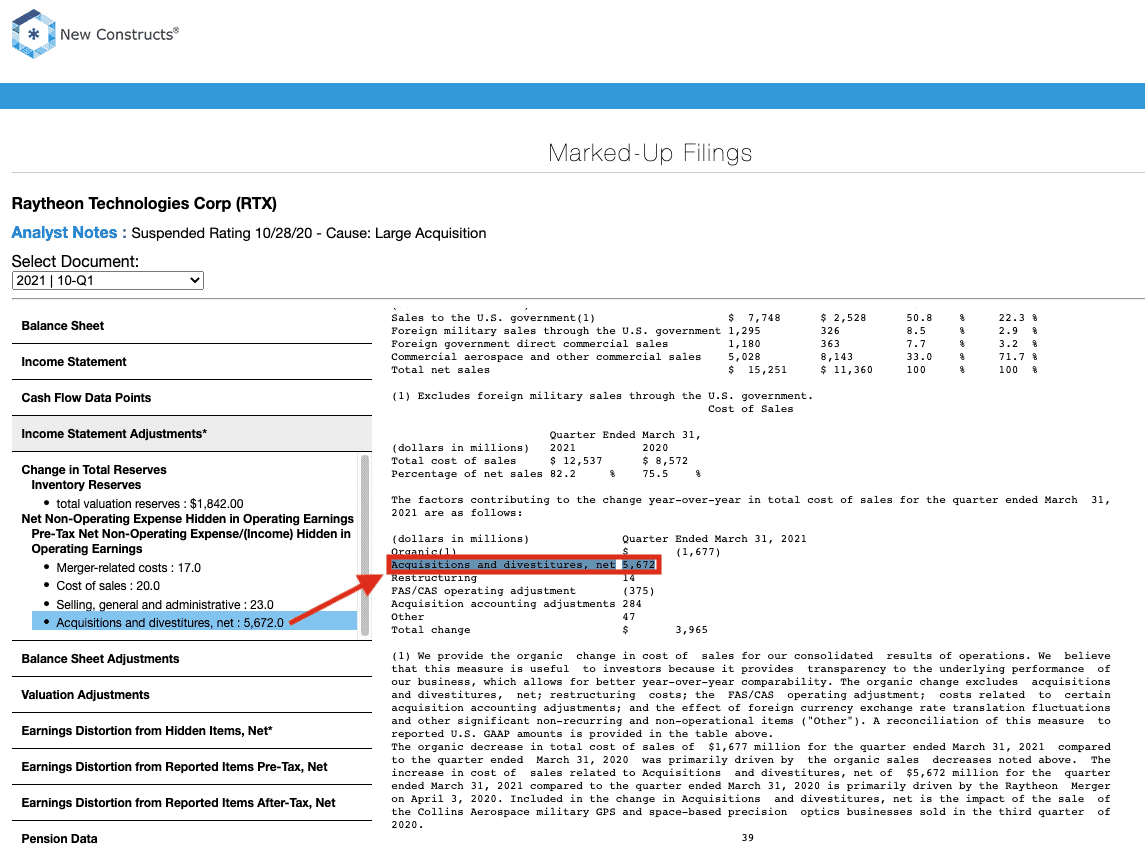Viewport: 1145px width, 856px height.
Task: Click the Pre-Tax Net Non-Operating Expense subheading
Action: [191, 541]
